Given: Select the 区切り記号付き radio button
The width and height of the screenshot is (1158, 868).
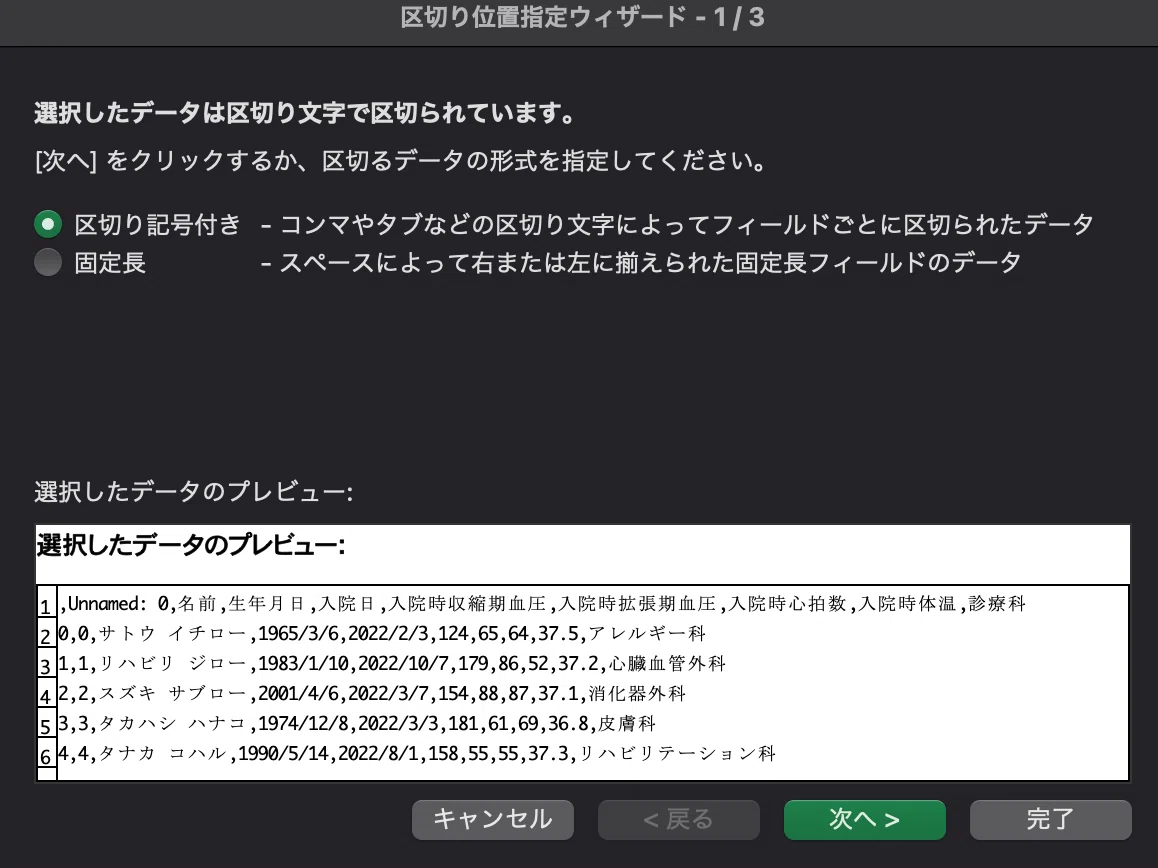Looking at the screenshot, I should 48,224.
